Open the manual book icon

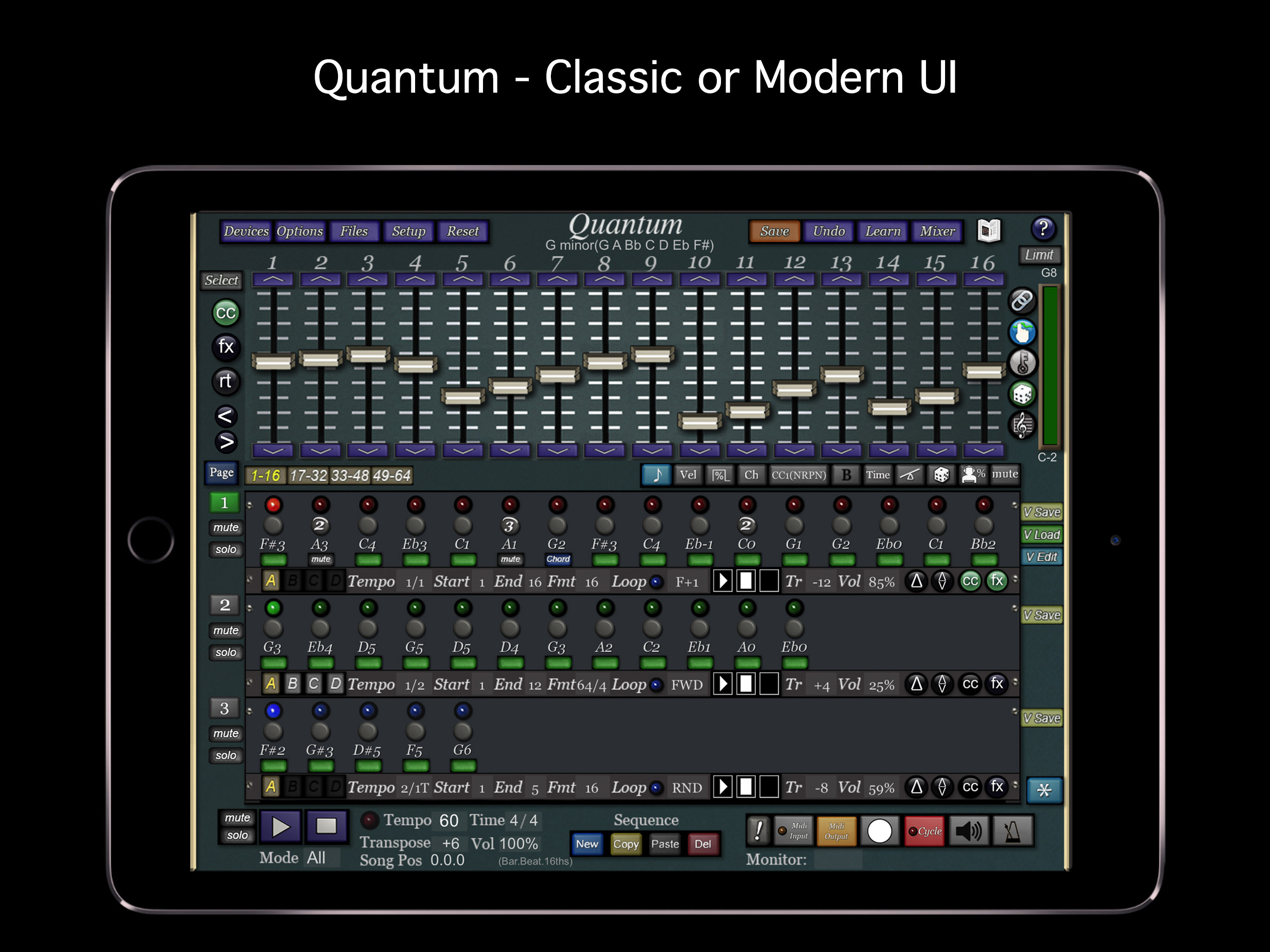point(989,231)
